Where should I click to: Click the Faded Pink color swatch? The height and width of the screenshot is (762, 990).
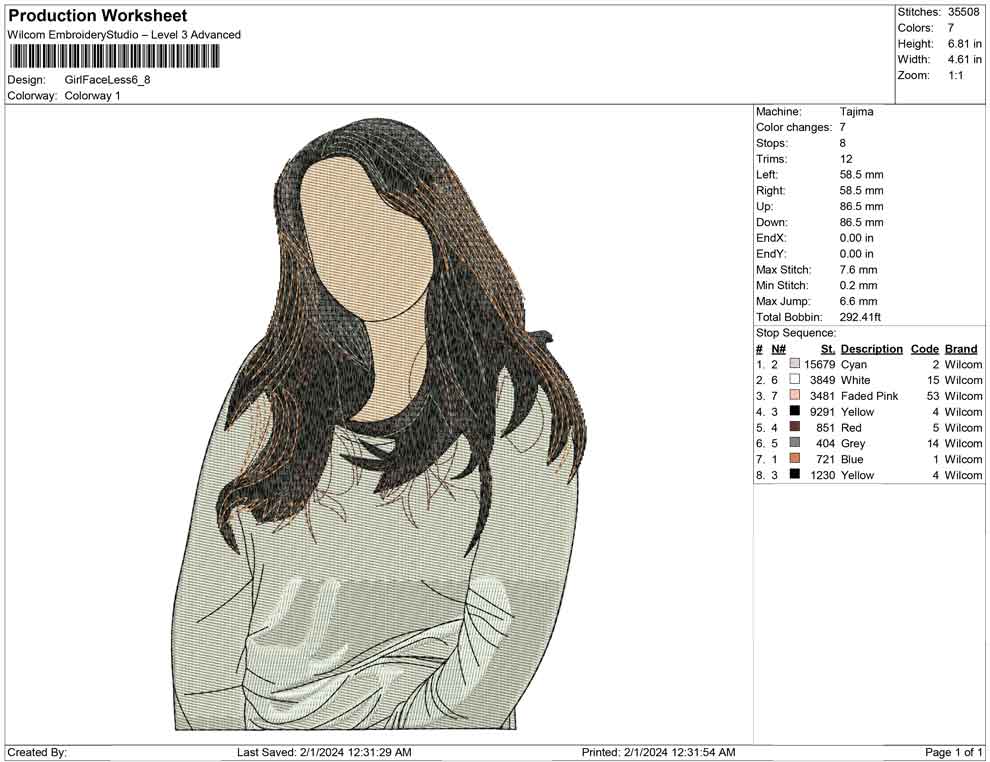(795, 396)
